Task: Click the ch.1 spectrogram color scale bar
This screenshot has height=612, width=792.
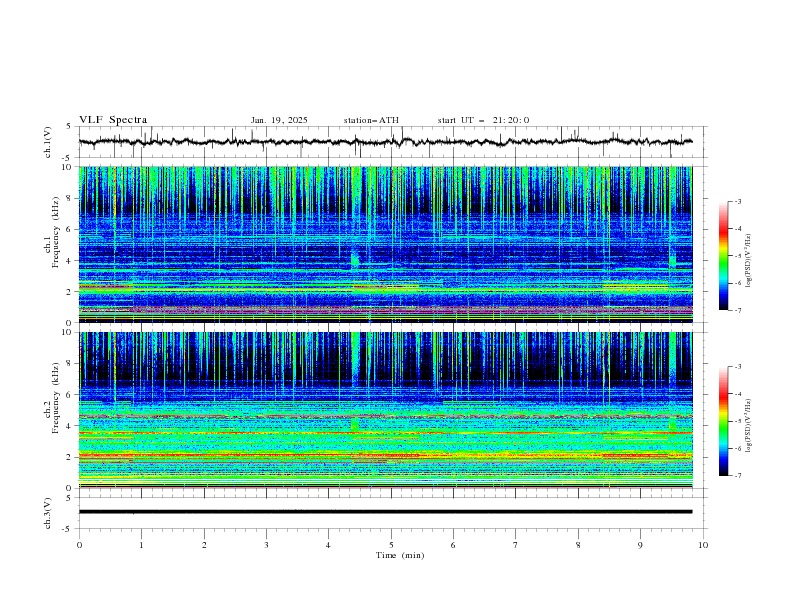Action: (x=723, y=256)
